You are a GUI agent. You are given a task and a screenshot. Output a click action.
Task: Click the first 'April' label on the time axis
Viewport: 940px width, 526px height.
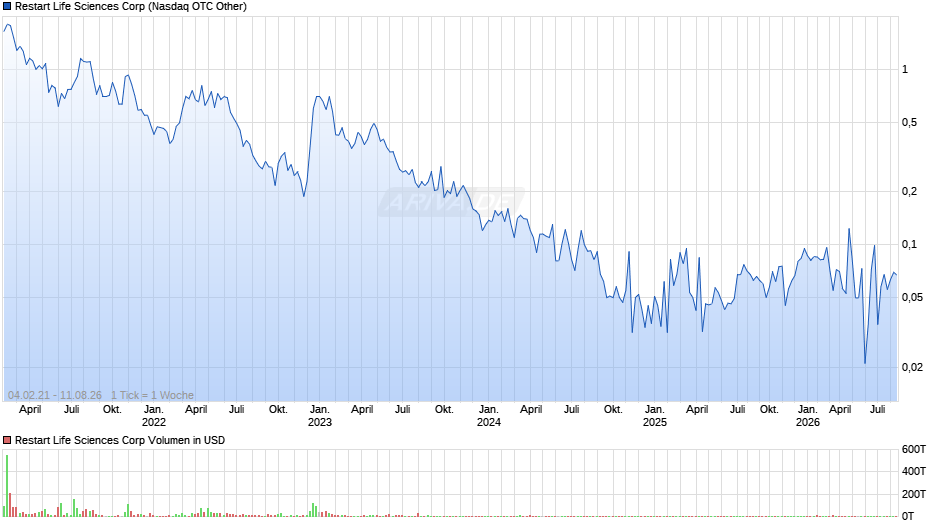click(x=30, y=410)
